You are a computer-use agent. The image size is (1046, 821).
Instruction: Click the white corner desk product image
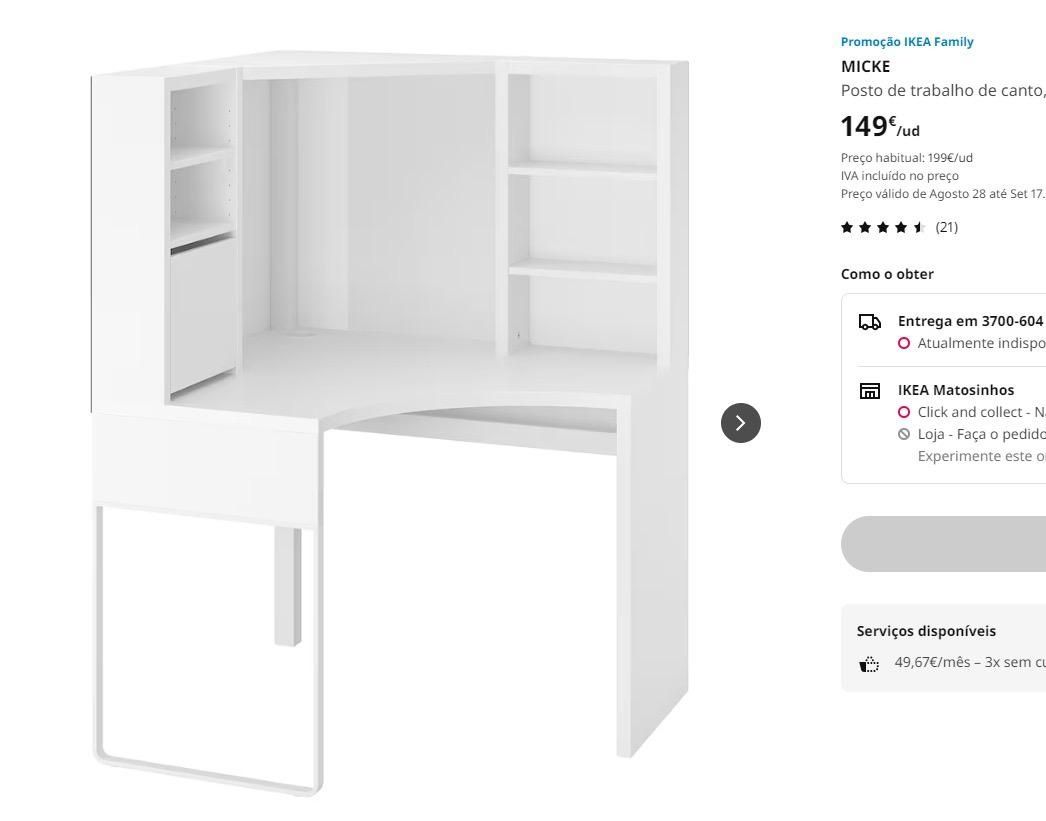tap(390, 423)
